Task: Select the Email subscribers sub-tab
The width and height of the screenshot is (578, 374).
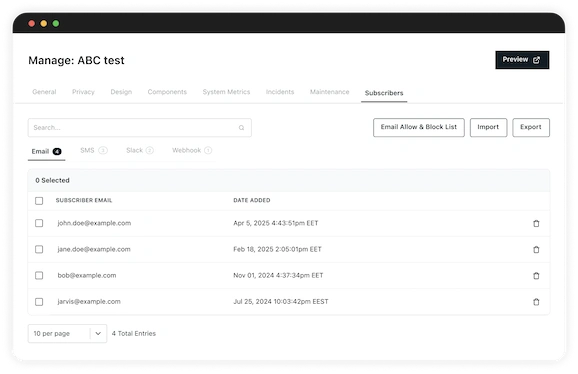Action: tap(46, 151)
